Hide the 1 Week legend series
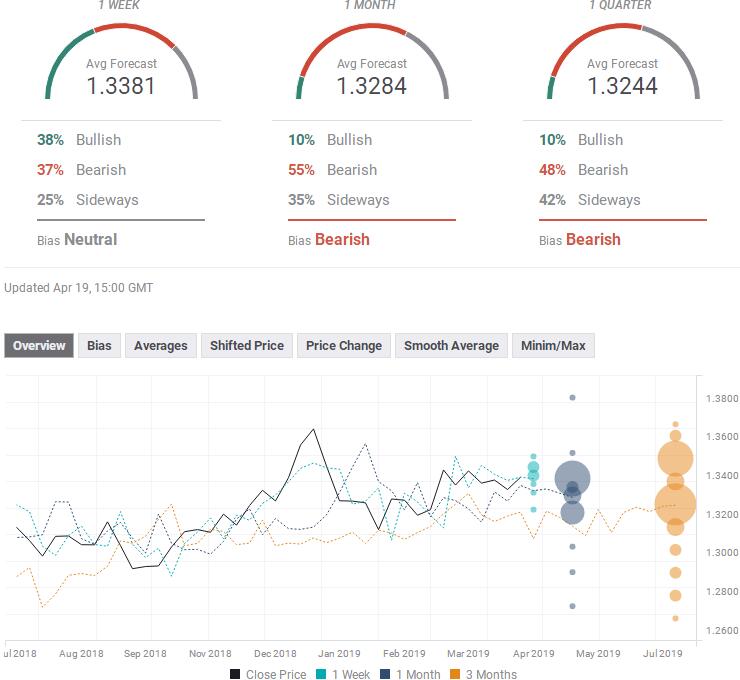Viewport: 740px width, 680px height. [x=343, y=674]
